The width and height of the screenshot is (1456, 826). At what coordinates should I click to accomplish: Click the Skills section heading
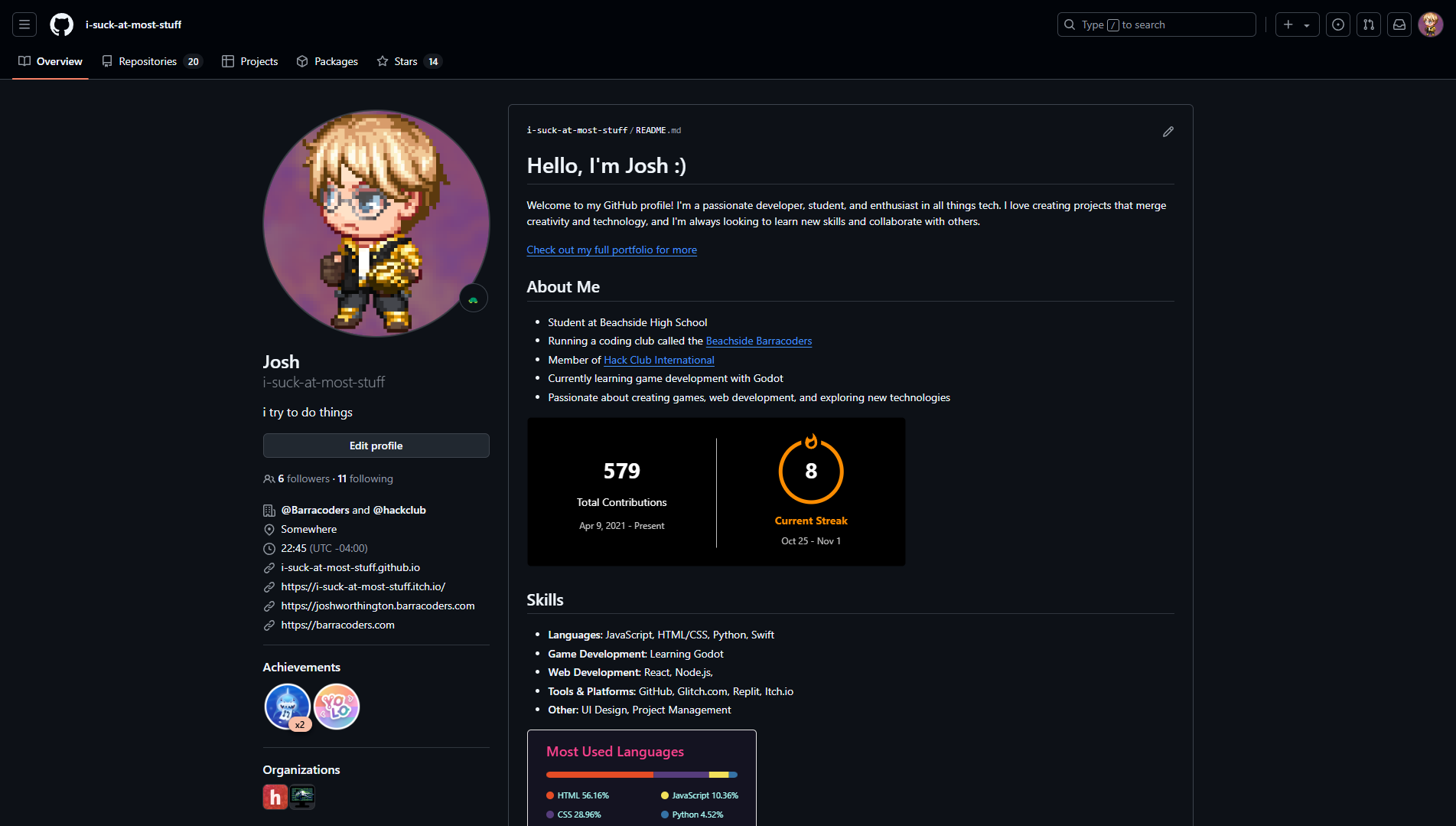click(x=545, y=599)
